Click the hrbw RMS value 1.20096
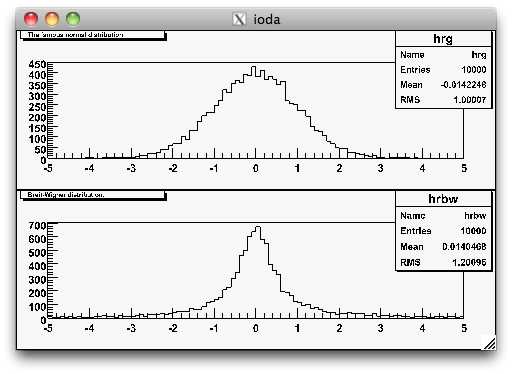This screenshot has height=374, width=512. click(x=469, y=263)
